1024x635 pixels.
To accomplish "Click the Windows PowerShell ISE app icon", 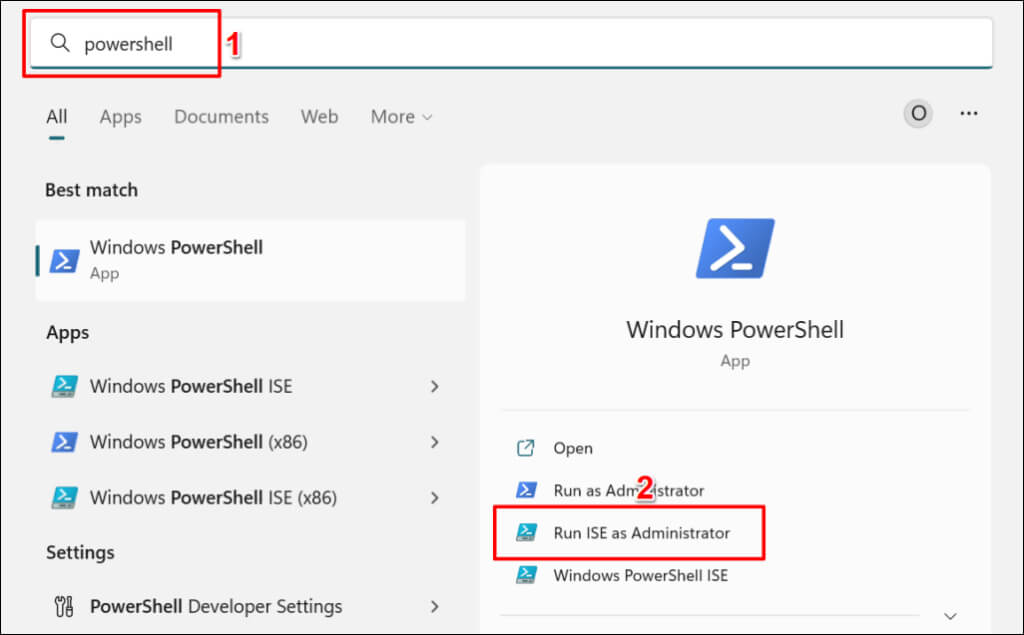I will pyautogui.click(x=65, y=386).
